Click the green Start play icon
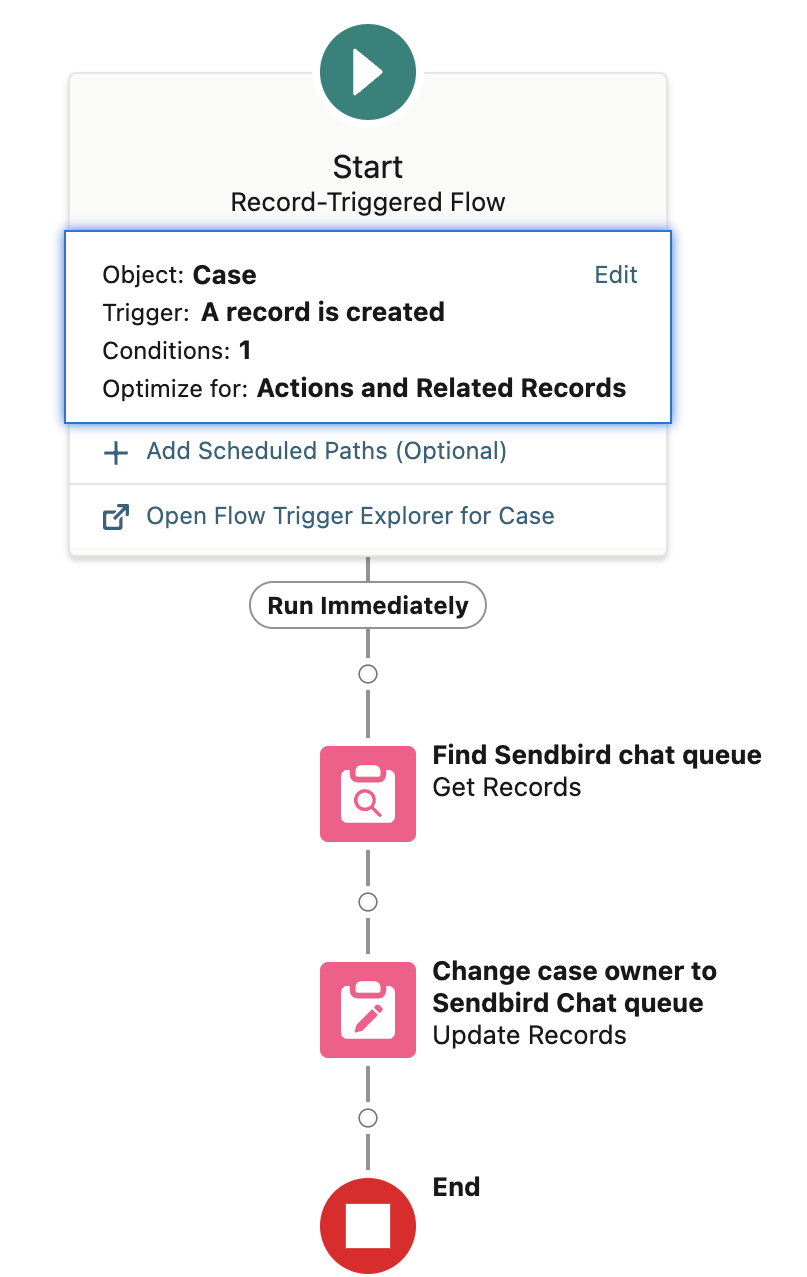The image size is (807, 1277). click(367, 71)
